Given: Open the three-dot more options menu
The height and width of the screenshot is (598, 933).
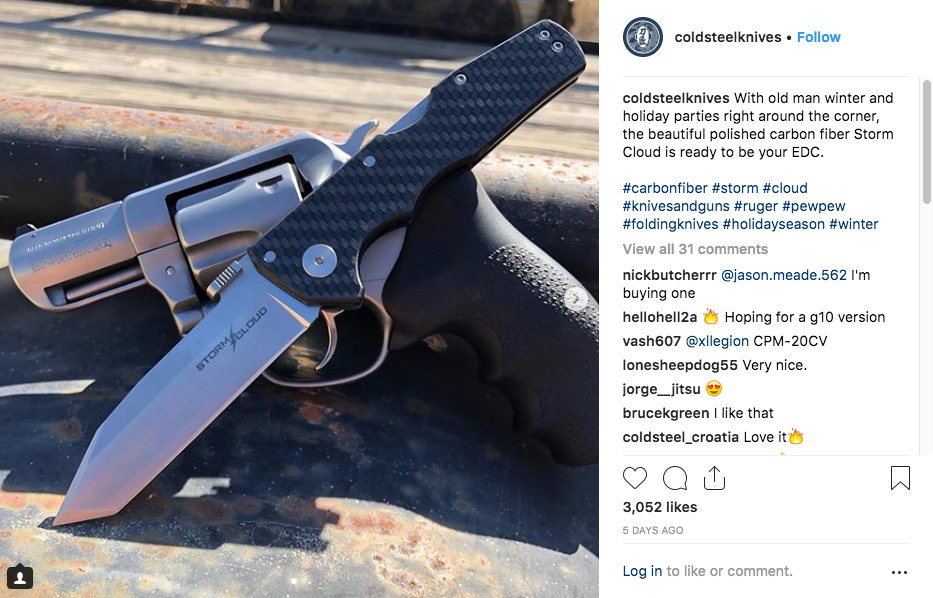Looking at the screenshot, I should pos(899,572).
